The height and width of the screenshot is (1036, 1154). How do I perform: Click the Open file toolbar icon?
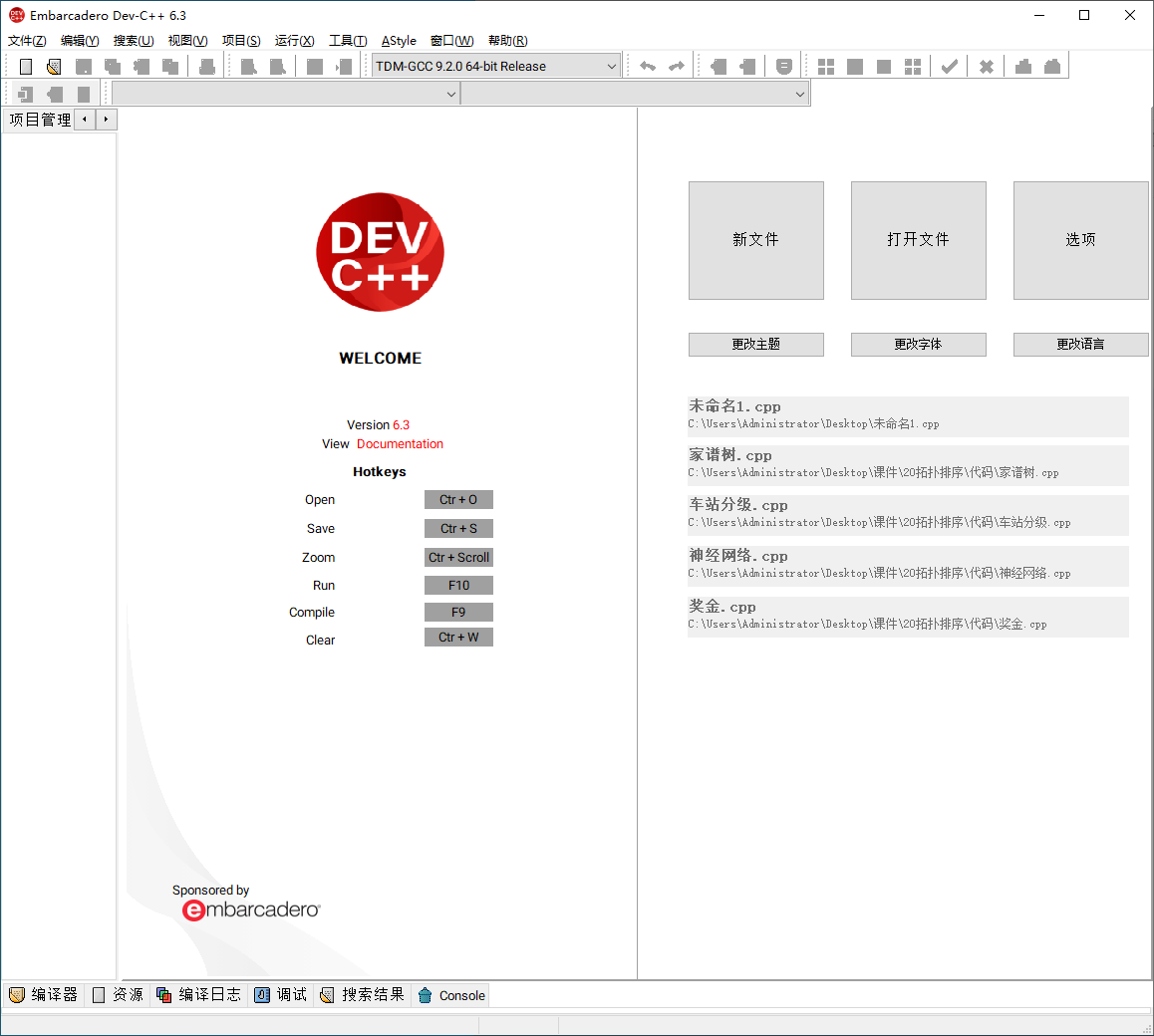tap(54, 66)
